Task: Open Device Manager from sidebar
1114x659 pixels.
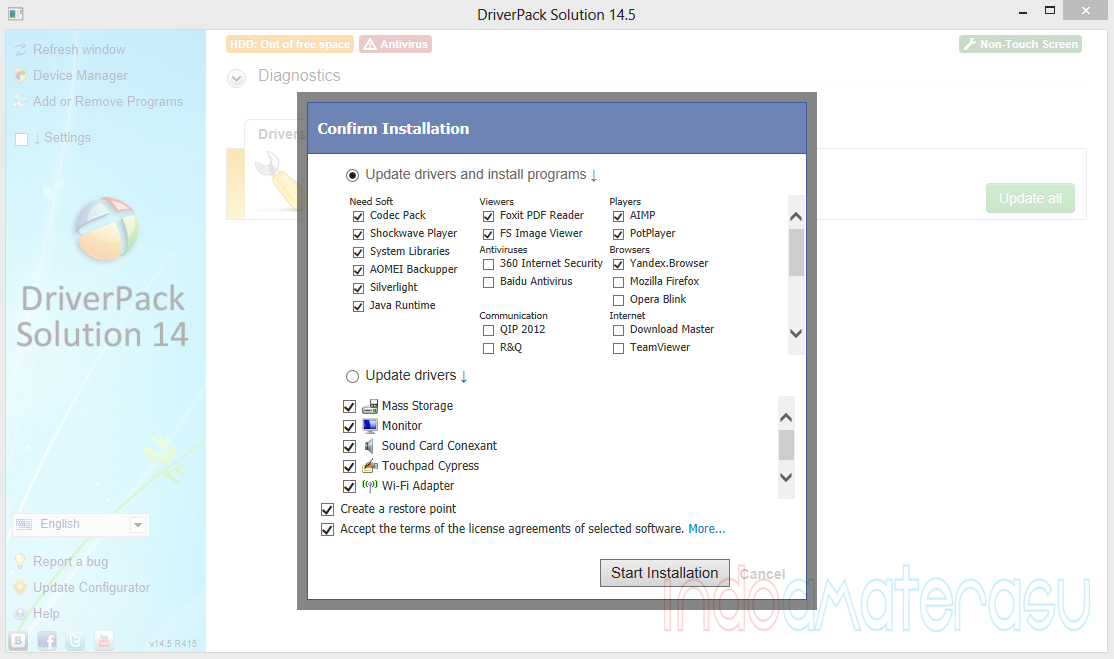Action: (80, 76)
